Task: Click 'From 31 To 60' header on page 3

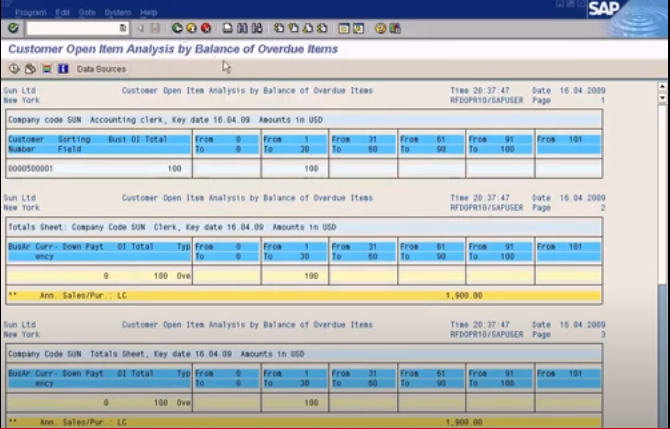Action: pos(363,379)
